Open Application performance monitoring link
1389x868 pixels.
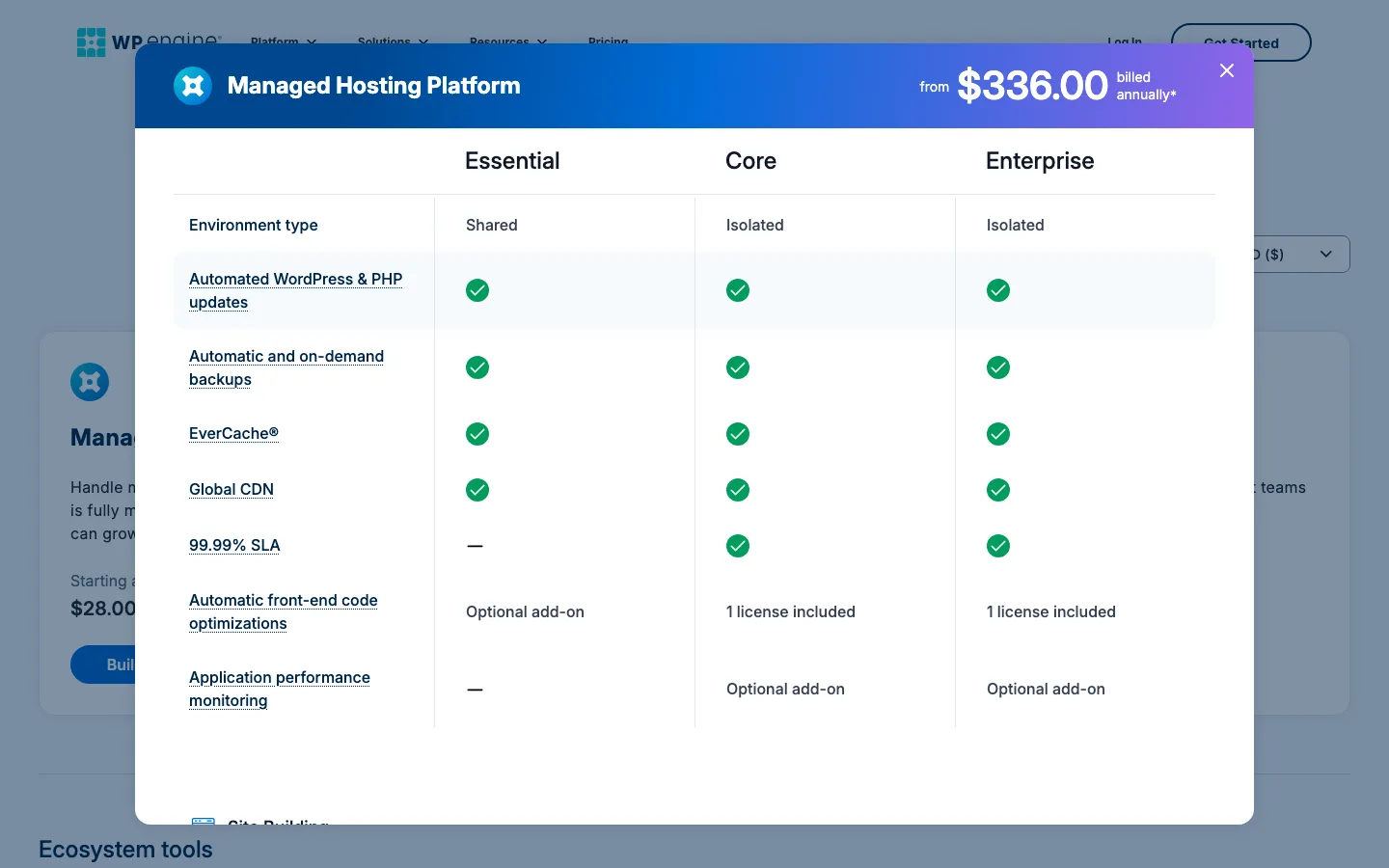tap(280, 689)
